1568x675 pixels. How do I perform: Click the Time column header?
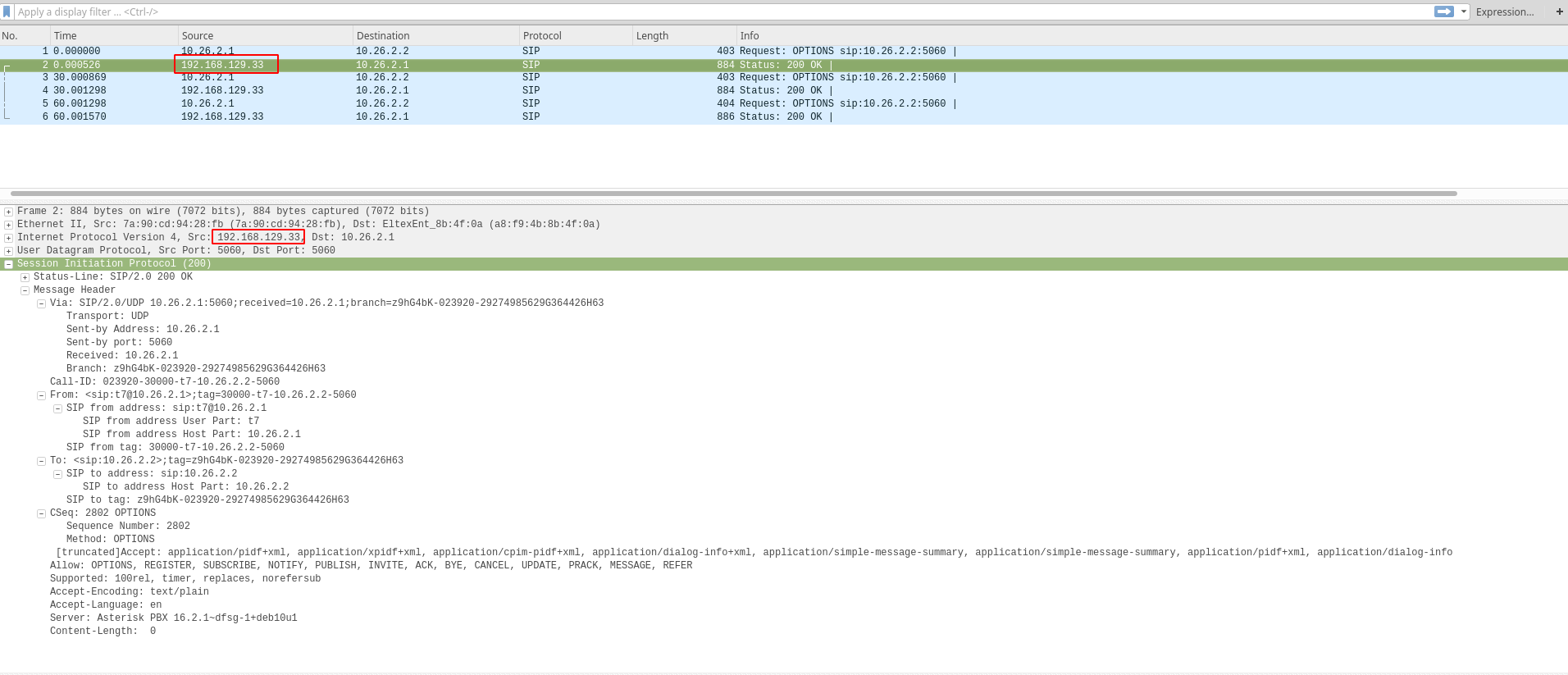pos(66,36)
